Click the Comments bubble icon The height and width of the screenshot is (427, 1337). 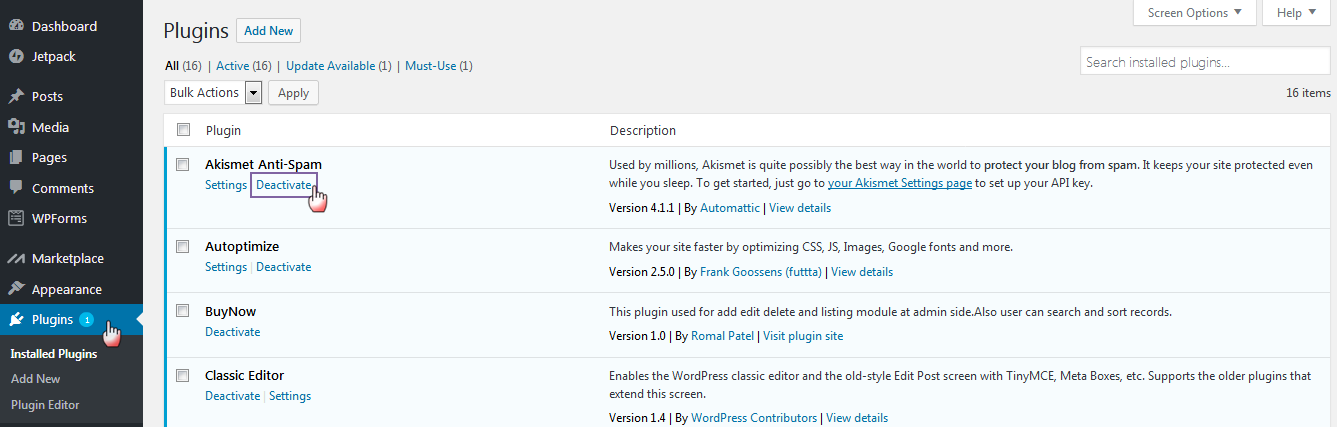coord(16,188)
